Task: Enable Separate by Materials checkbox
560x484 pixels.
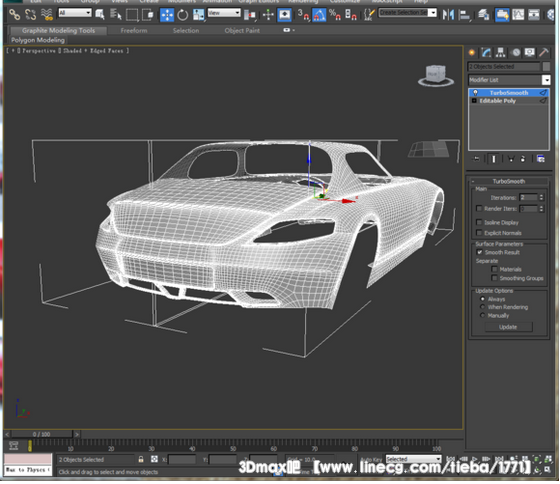Action: tap(494, 269)
